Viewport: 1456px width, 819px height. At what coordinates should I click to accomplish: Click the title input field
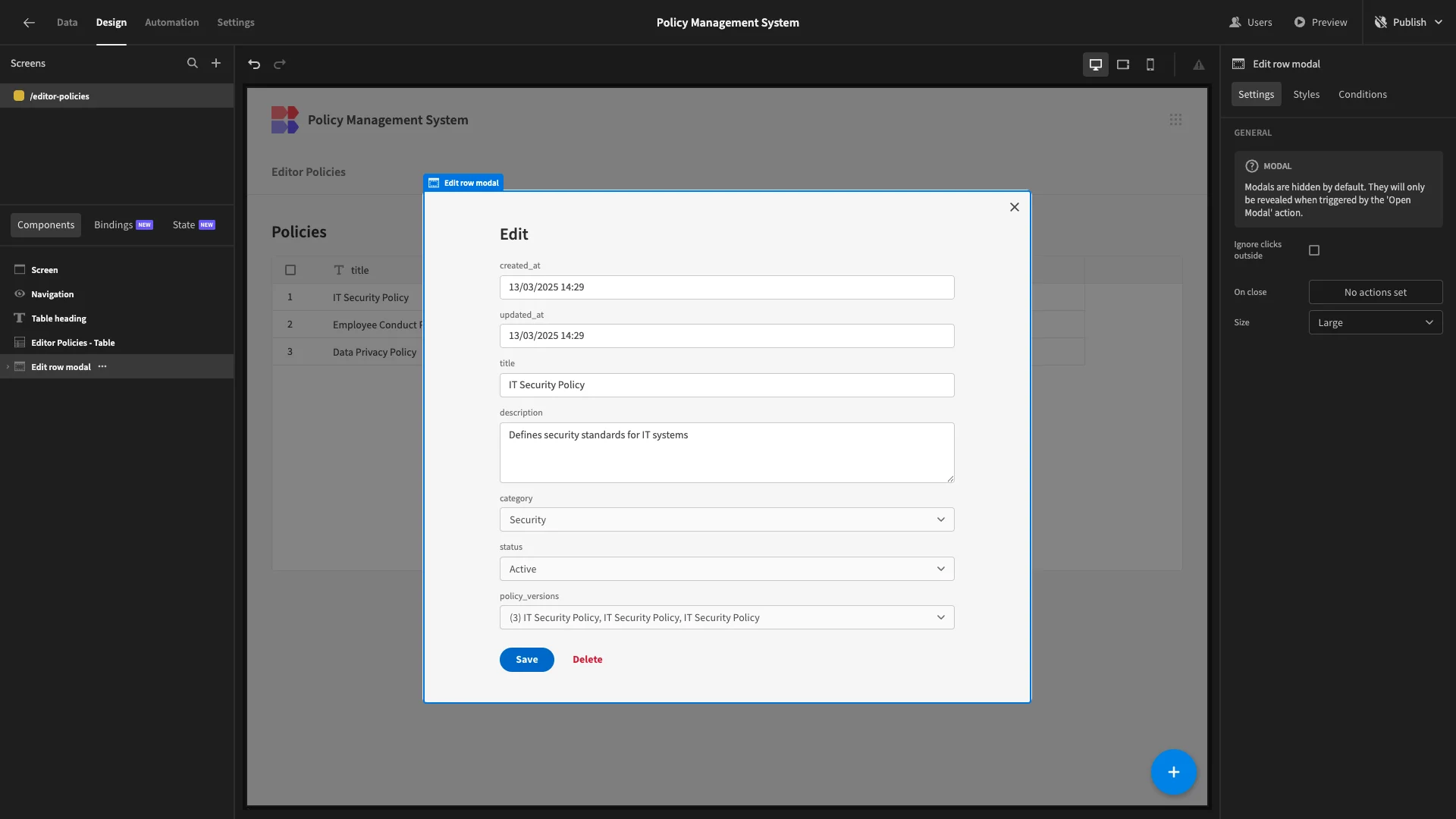tap(726, 385)
